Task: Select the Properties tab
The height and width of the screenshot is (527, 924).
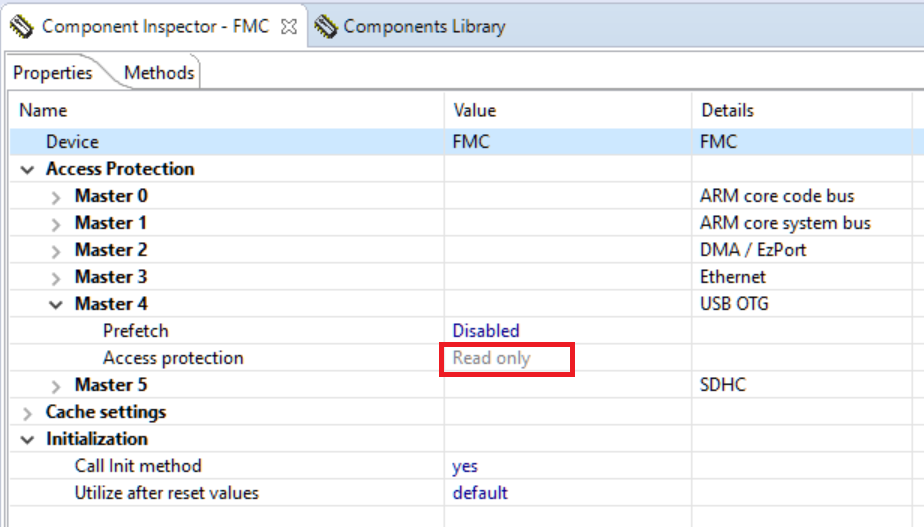Action: click(52, 73)
